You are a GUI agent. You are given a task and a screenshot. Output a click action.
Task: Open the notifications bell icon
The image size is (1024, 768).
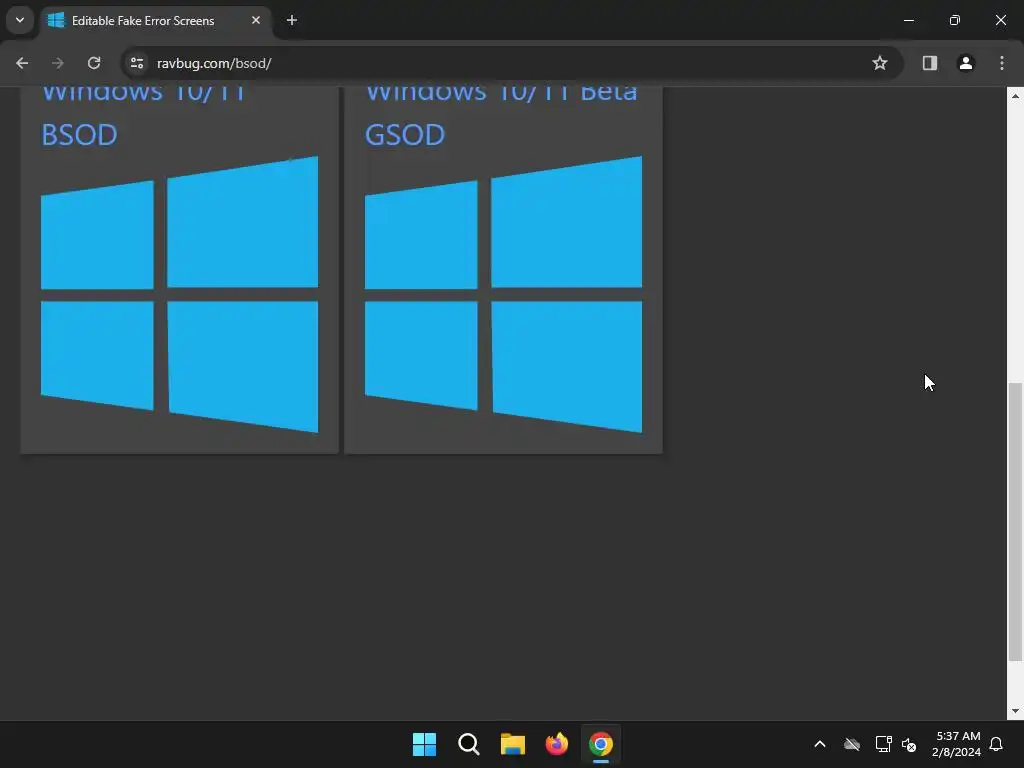tap(996, 744)
